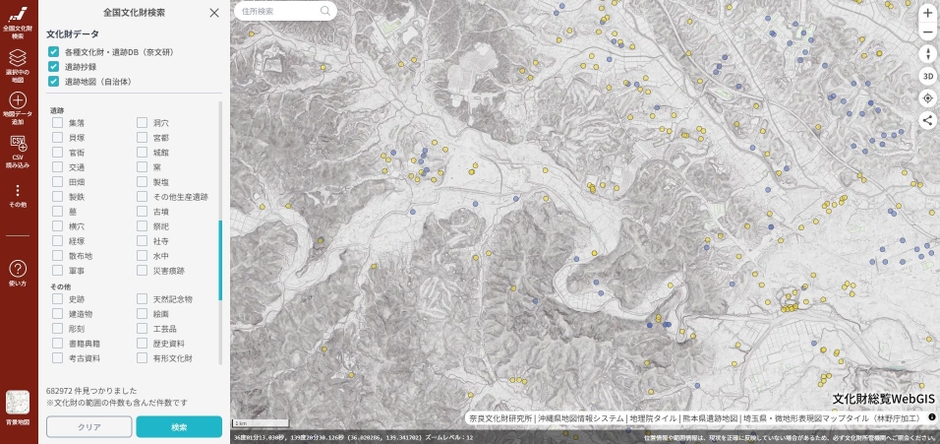Tick the 天然記念物 checkbox
940x444 pixels.
tap(142, 299)
